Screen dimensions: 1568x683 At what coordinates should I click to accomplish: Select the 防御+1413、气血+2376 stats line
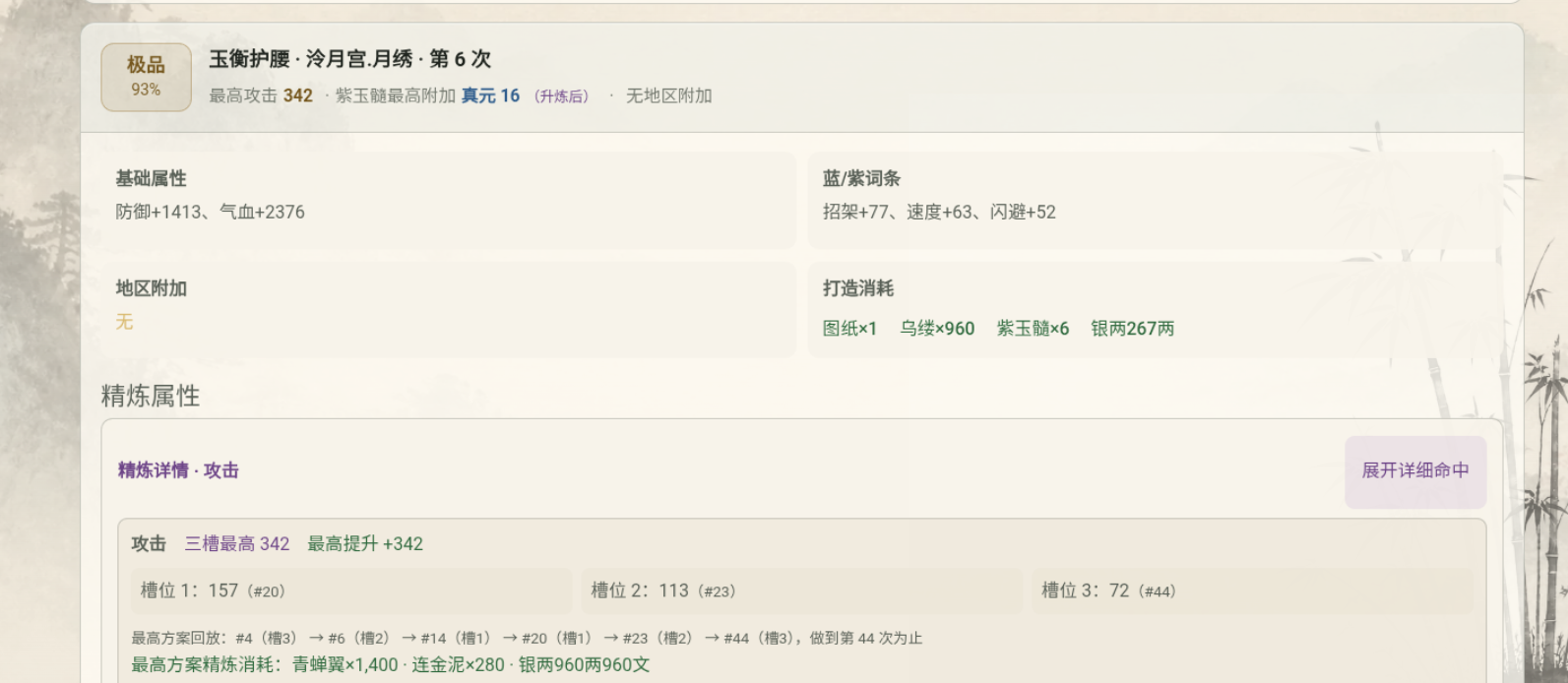tap(210, 213)
